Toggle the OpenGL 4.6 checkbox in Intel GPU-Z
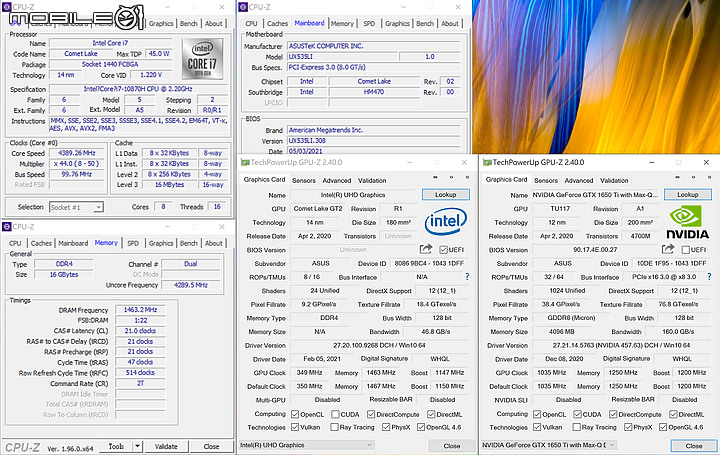Screen dimensions: 720x455 tap(421, 427)
